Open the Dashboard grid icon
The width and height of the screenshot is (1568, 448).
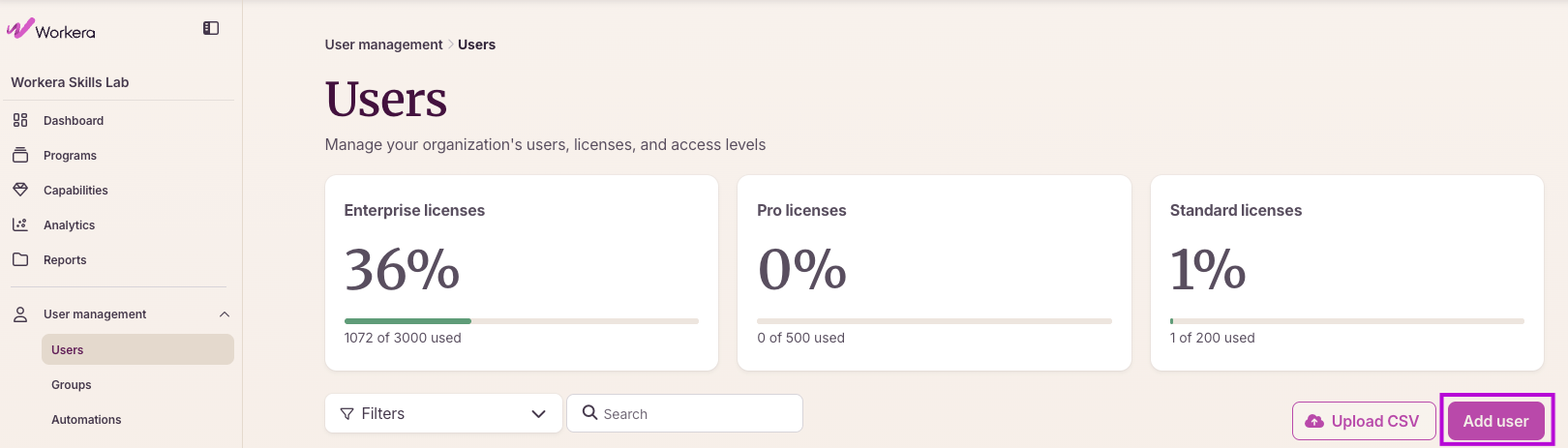tap(20, 120)
